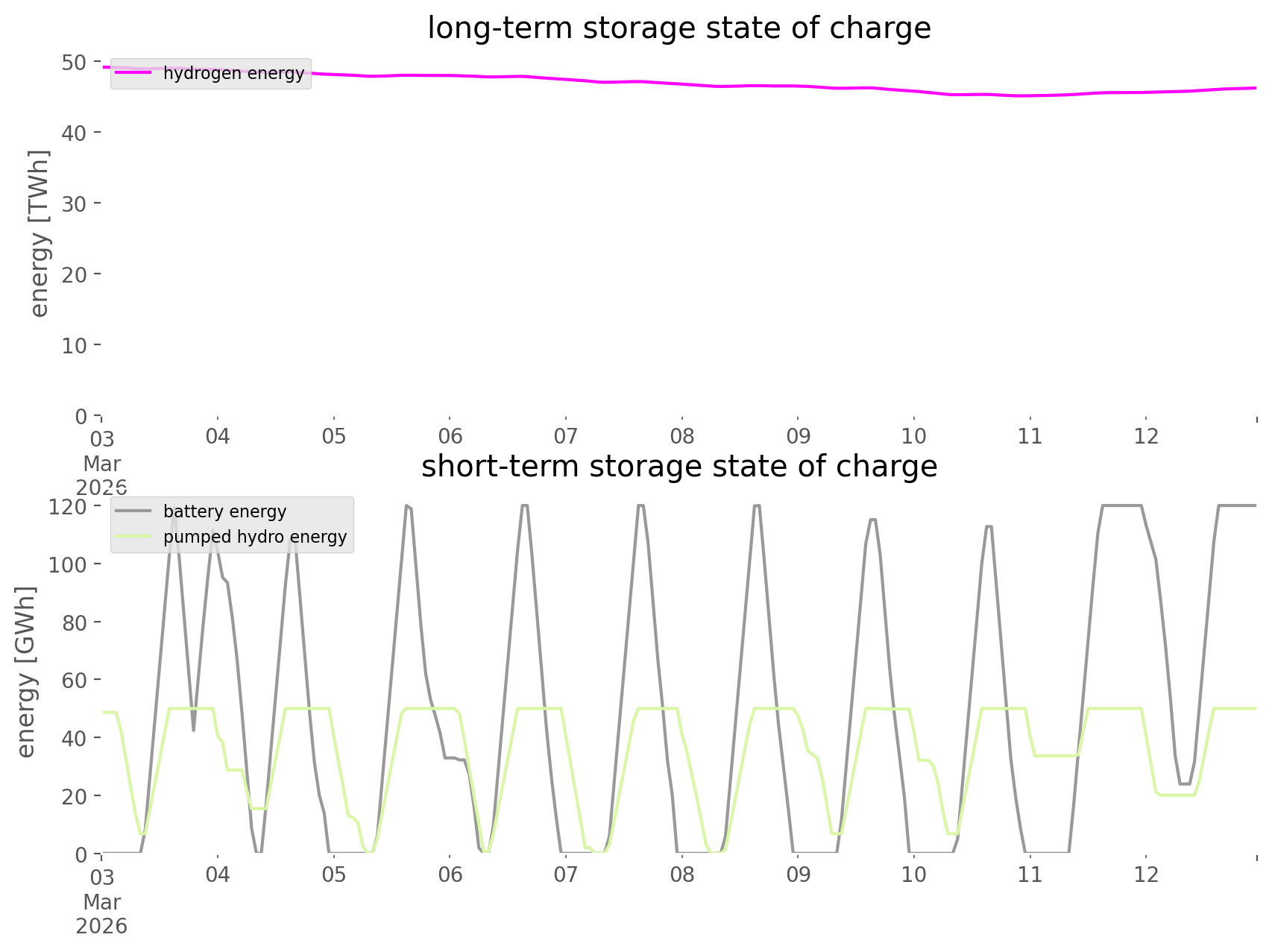
Task: Click the 30 tick on the TWh axis
Action: tap(74, 204)
